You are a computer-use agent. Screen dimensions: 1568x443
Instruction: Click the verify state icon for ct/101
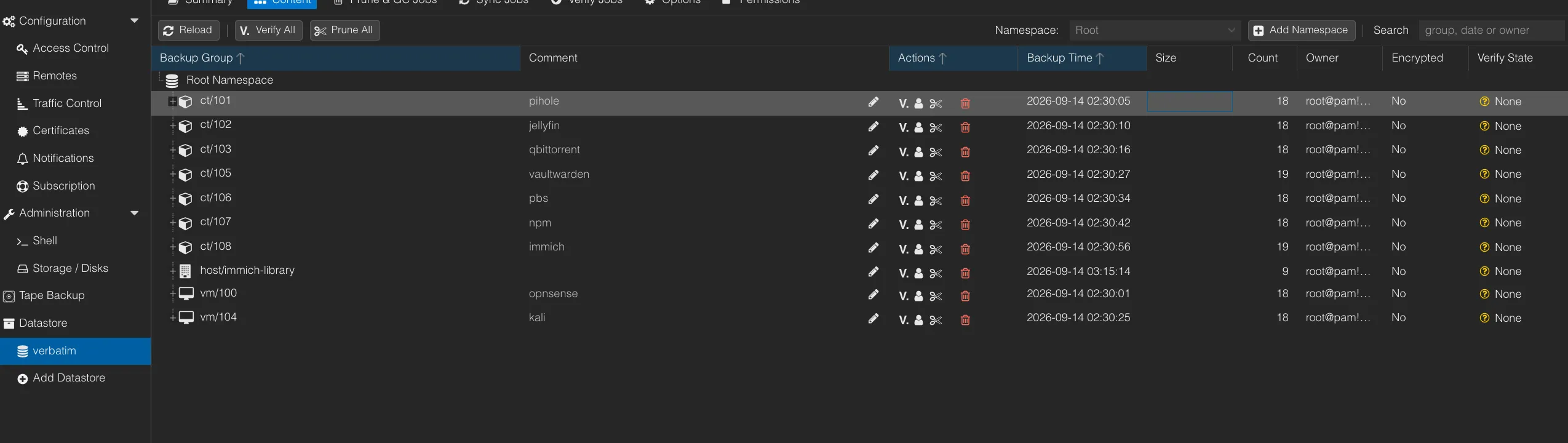click(1484, 102)
